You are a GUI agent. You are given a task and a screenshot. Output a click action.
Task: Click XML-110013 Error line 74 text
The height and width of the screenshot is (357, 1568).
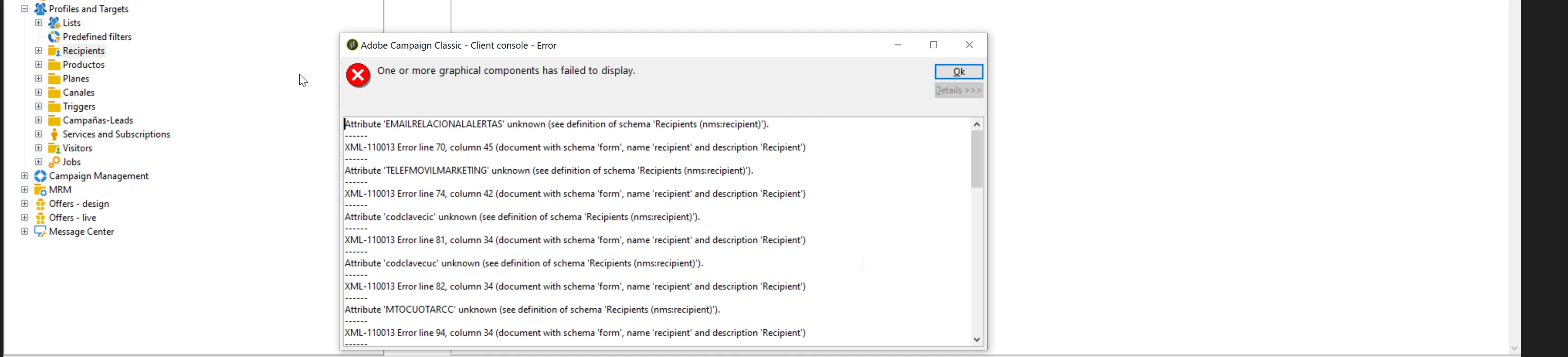coord(575,194)
